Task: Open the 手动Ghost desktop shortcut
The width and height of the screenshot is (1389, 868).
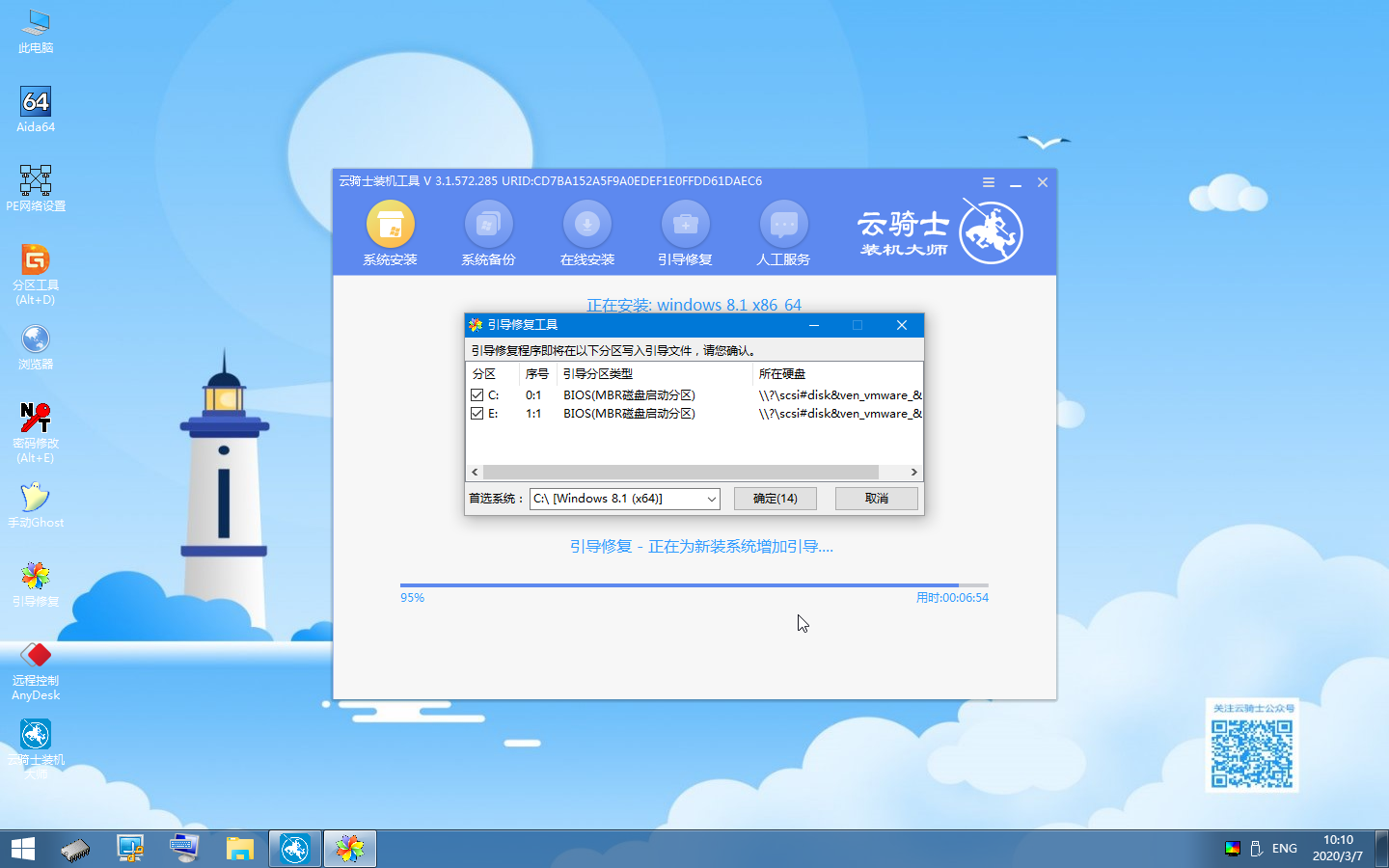Action: click(36, 506)
